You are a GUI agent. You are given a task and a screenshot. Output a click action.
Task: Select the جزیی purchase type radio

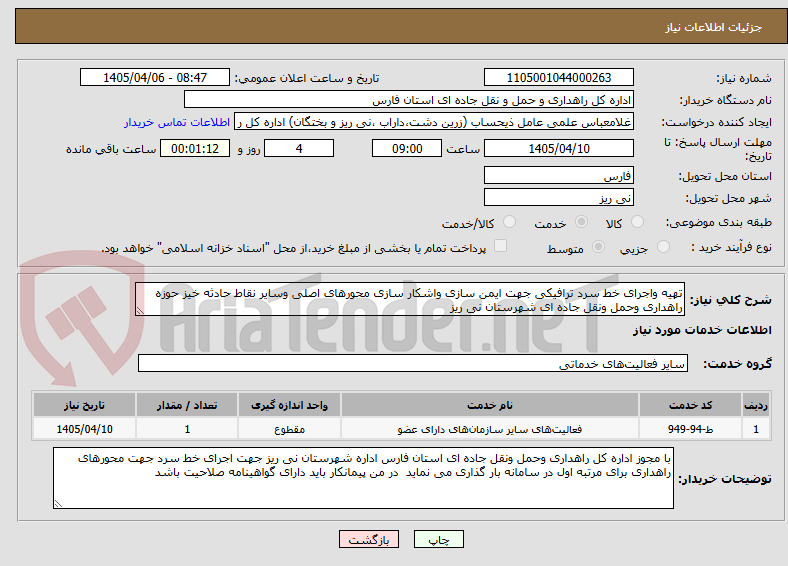pos(663,247)
